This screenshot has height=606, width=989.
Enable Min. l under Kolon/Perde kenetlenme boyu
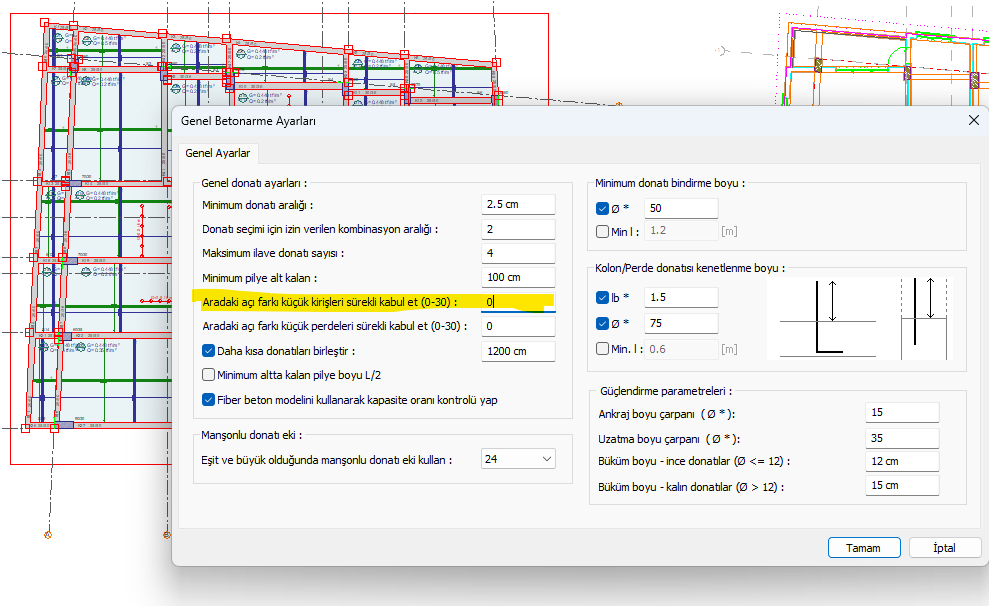(602, 349)
